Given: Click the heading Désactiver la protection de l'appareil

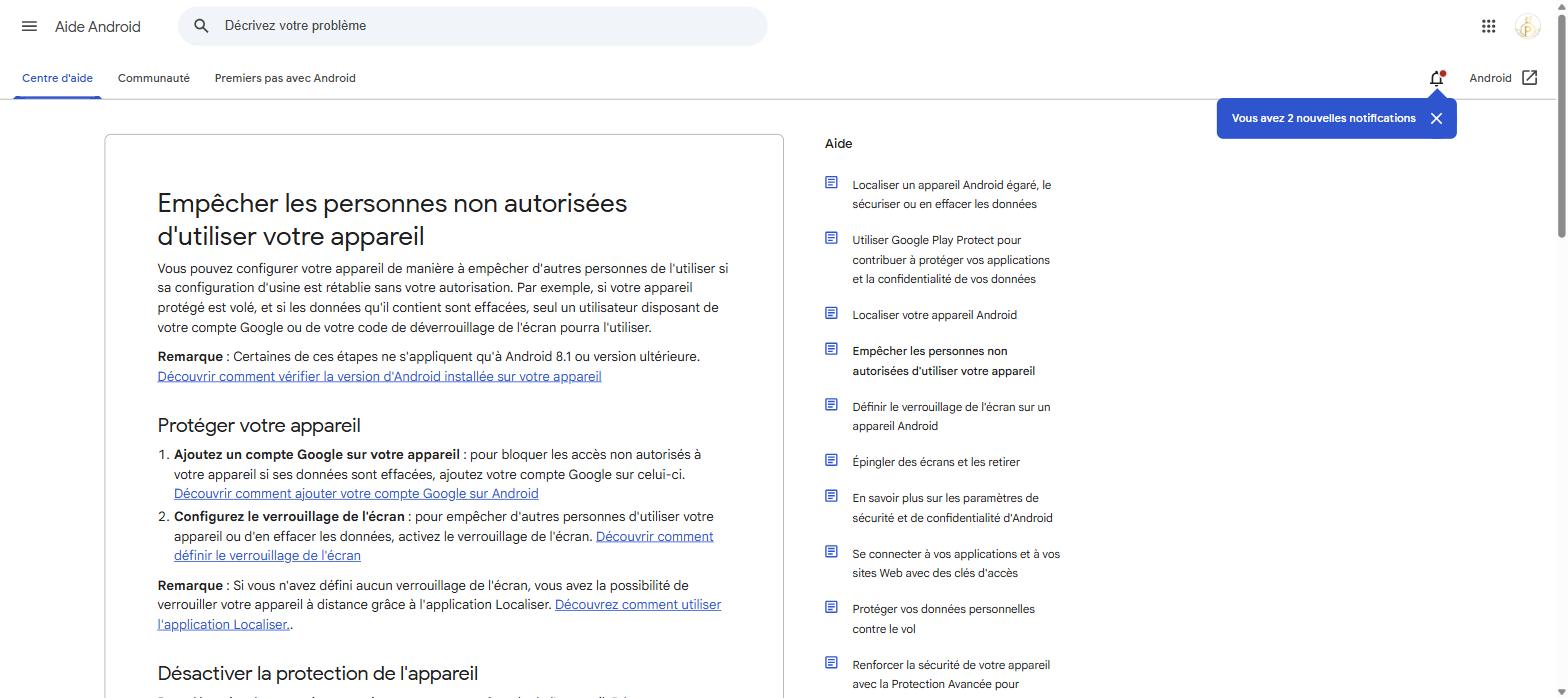Looking at the screenshot, I should tap(318, 674).
